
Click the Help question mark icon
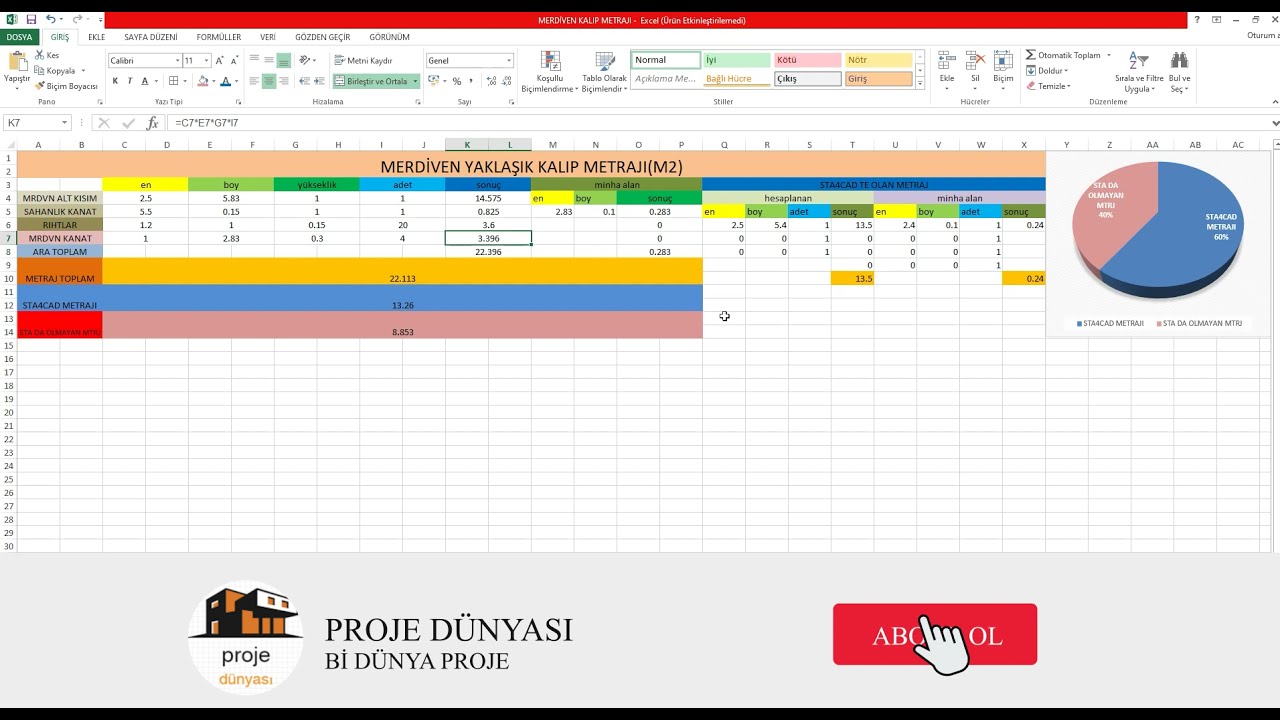1197,20
